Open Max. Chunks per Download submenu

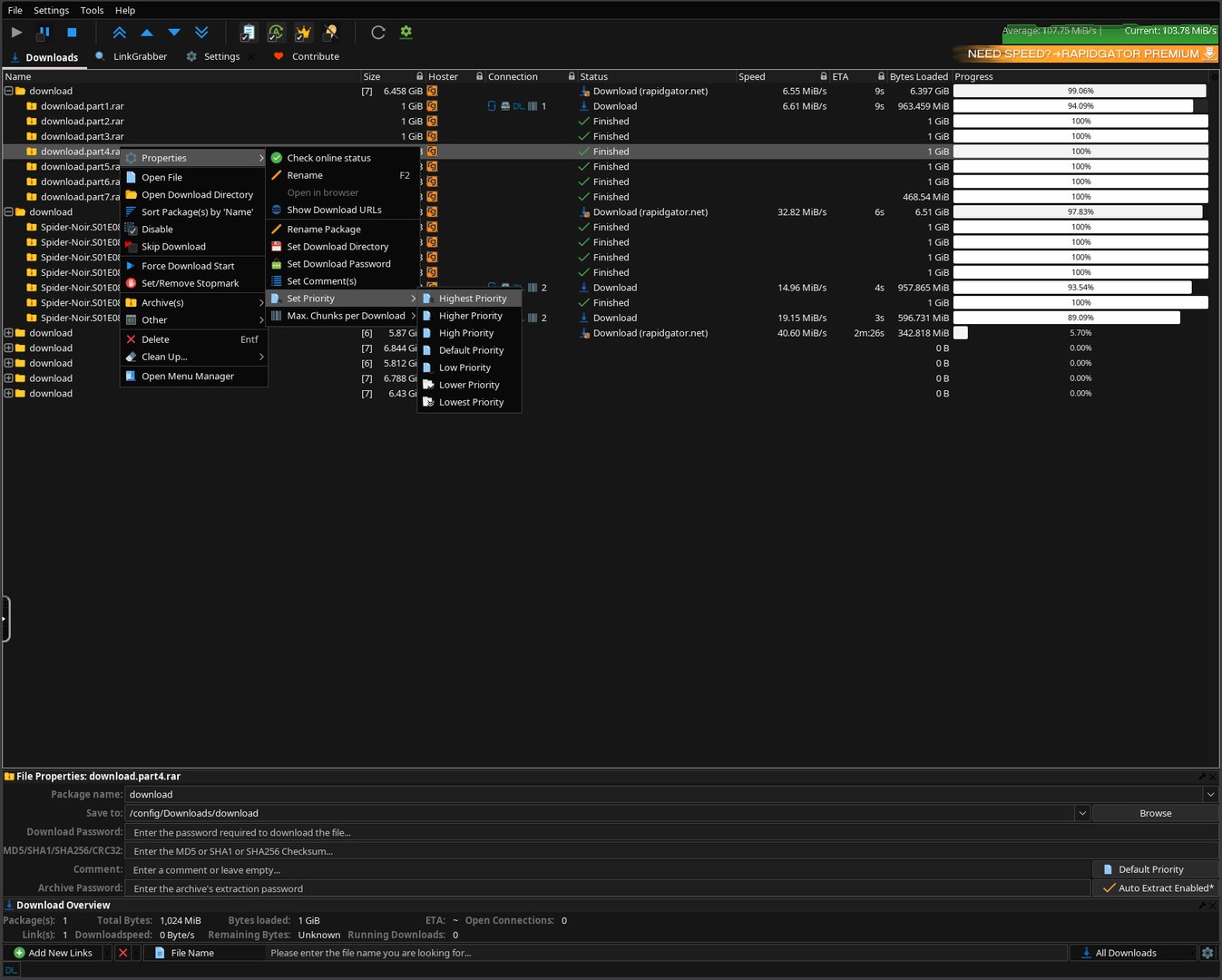(x=343, y=316)
